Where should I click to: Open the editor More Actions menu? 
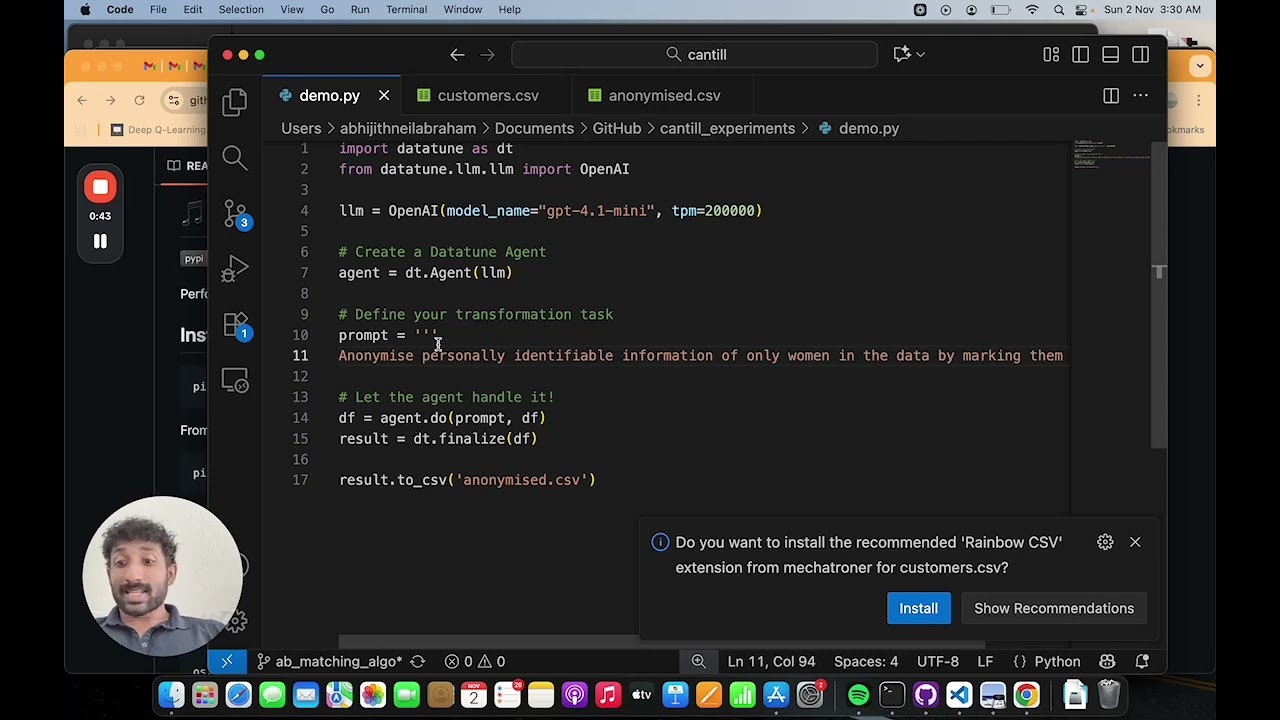(x=1140, y=96)
